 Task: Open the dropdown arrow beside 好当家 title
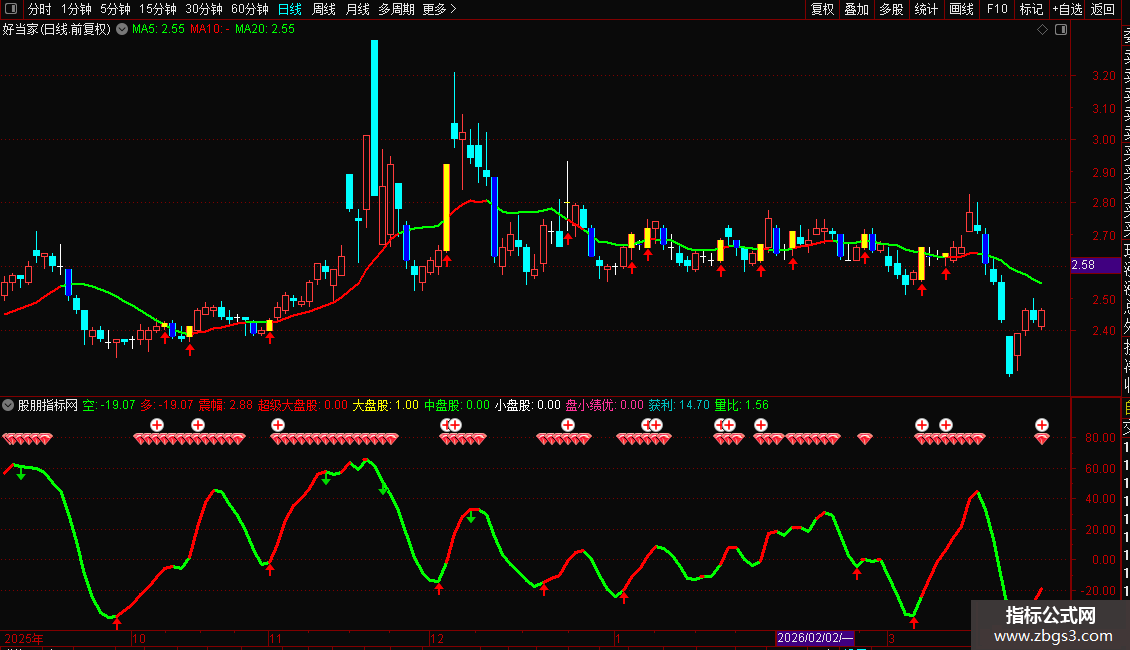click(x=122, y=29)
